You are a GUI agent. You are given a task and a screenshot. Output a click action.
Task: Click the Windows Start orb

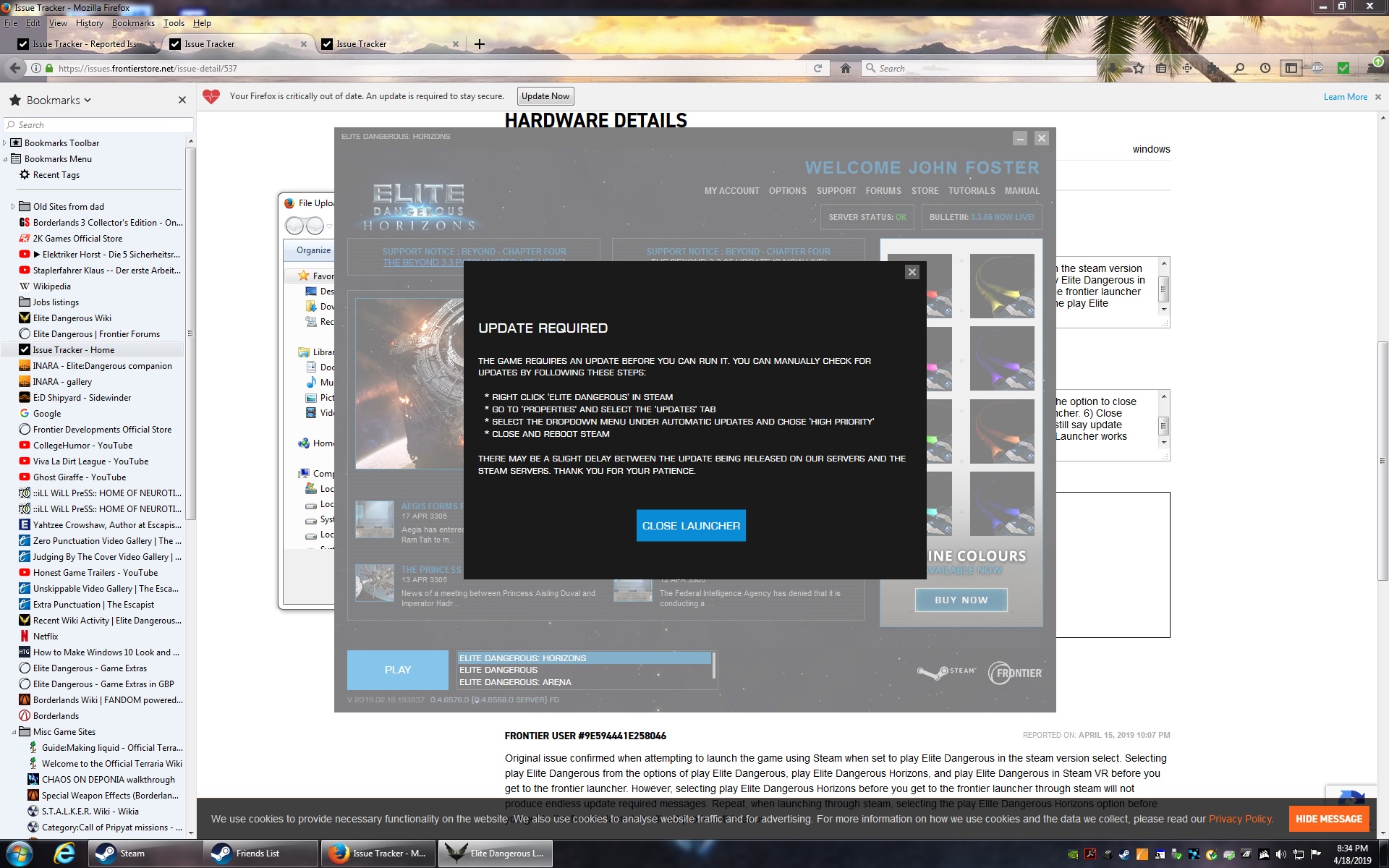pos(20,854)
